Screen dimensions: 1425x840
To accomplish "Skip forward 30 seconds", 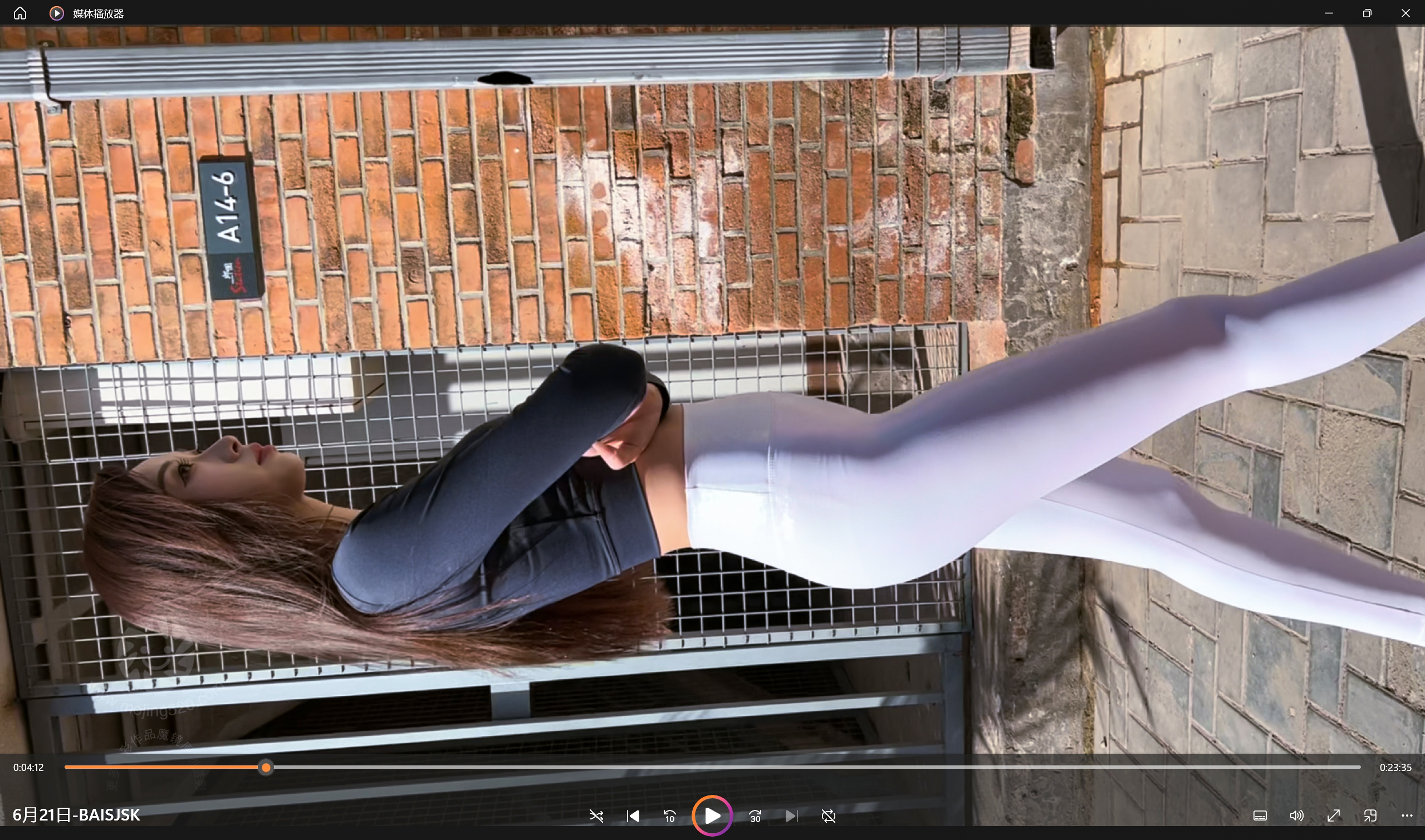I will [755, 816].
